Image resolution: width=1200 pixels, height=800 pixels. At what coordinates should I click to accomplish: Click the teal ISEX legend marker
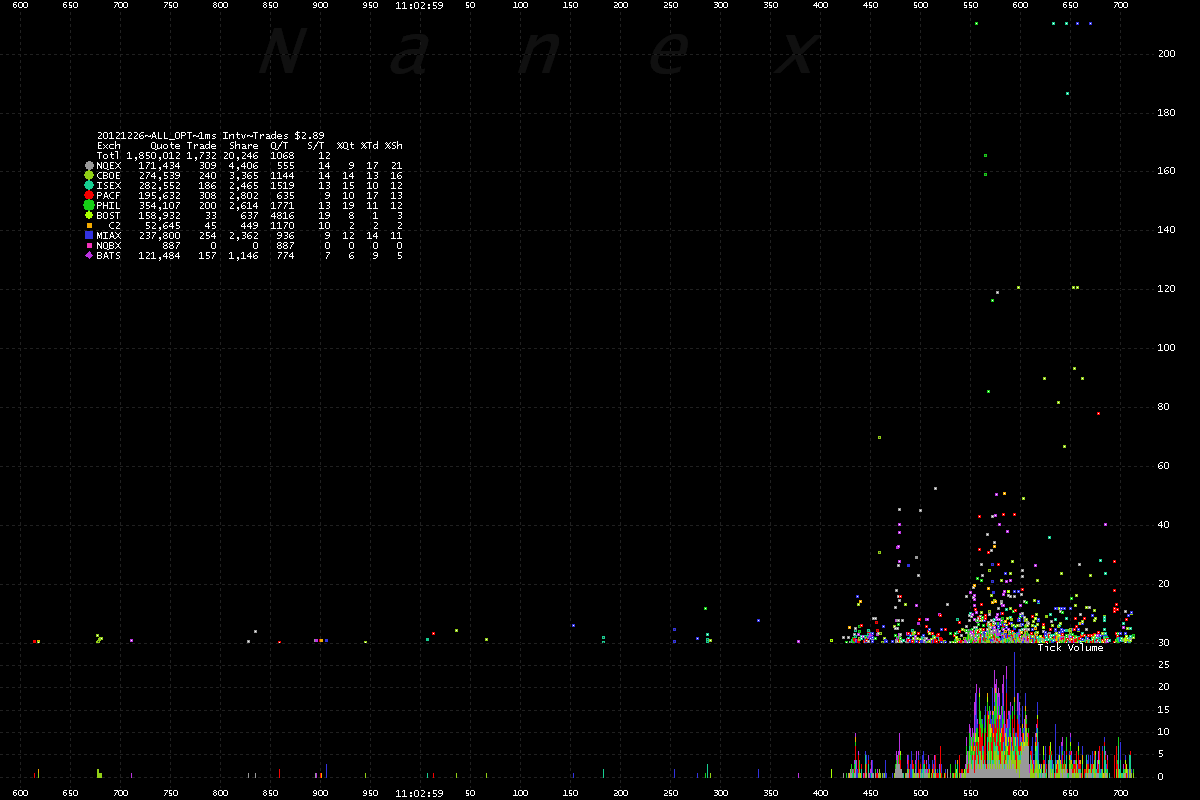pos(90,185)
